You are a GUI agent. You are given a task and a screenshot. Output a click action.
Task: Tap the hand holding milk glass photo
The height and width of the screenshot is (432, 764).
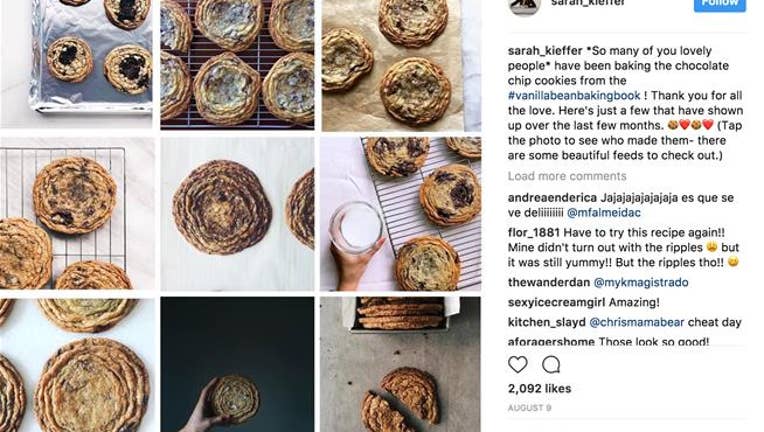tap(401, 214)
